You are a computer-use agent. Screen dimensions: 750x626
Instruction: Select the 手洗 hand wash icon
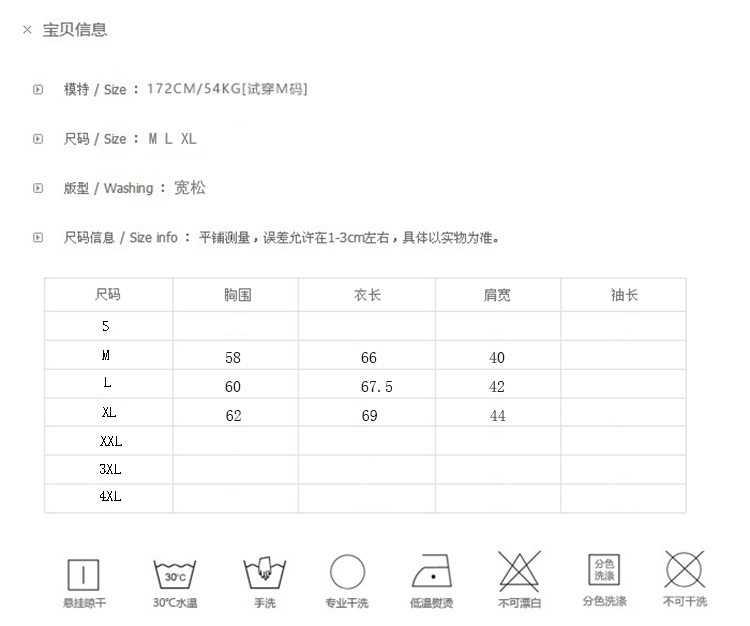tap(265, 572)
